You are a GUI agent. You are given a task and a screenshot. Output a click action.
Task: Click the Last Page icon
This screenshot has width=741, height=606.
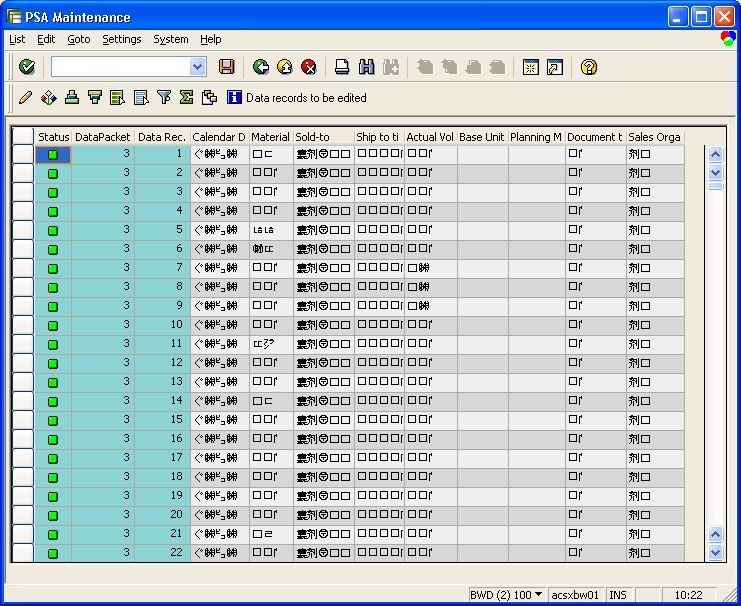(497, 67)
